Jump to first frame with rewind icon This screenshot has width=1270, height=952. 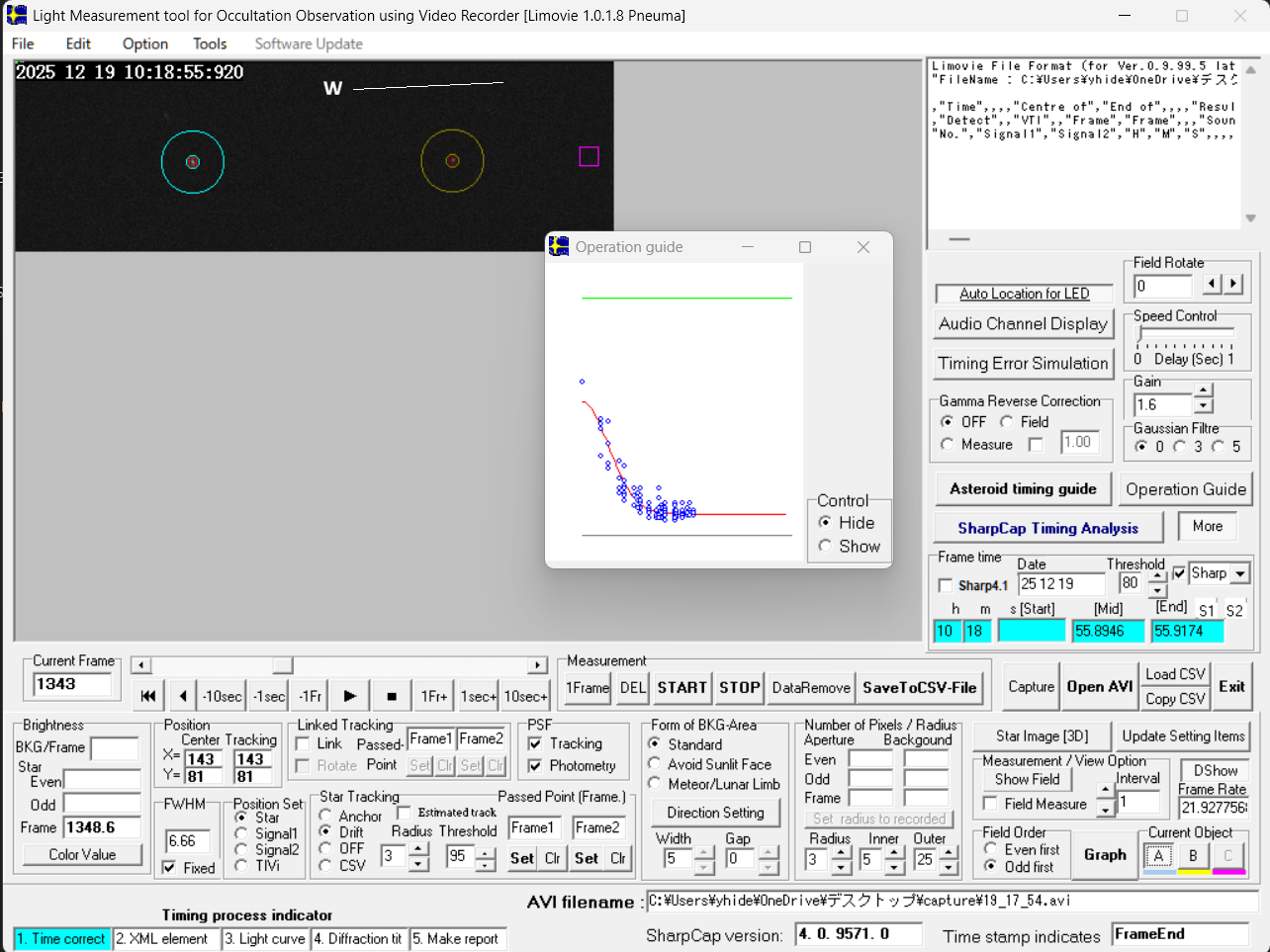(148, 696)
